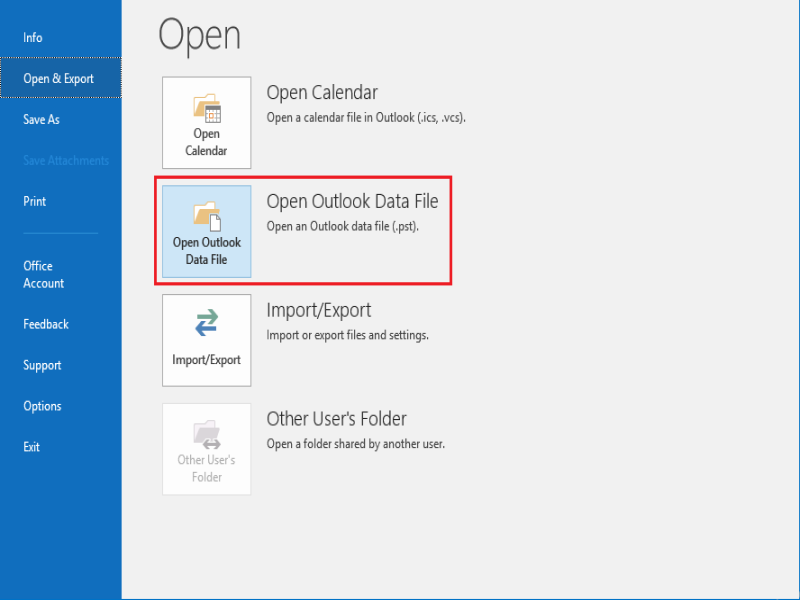Click the large 'Open' page title
Viewport: 800px width, 600px height.
coord(199,35)
